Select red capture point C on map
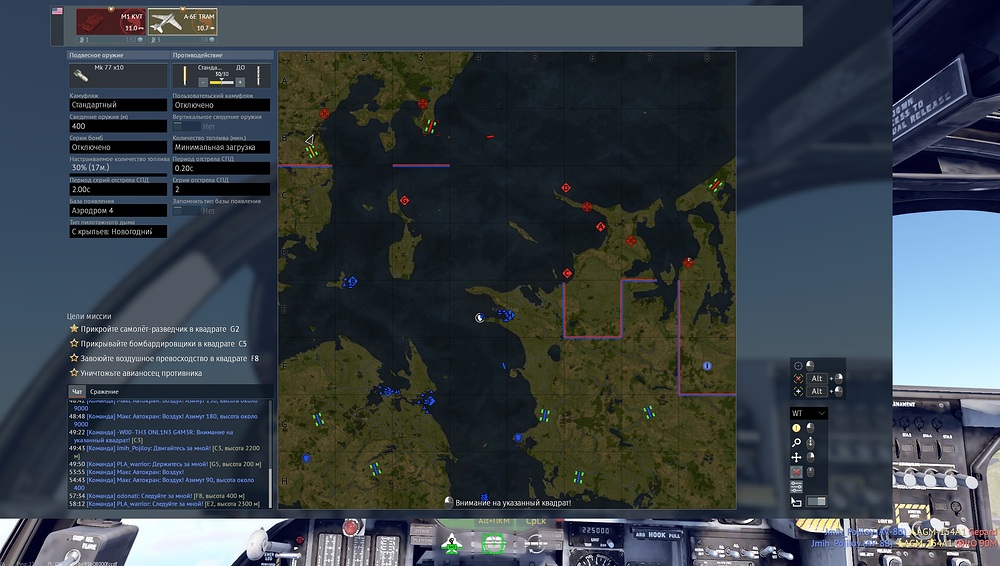1000x566 pixels. 568,273
